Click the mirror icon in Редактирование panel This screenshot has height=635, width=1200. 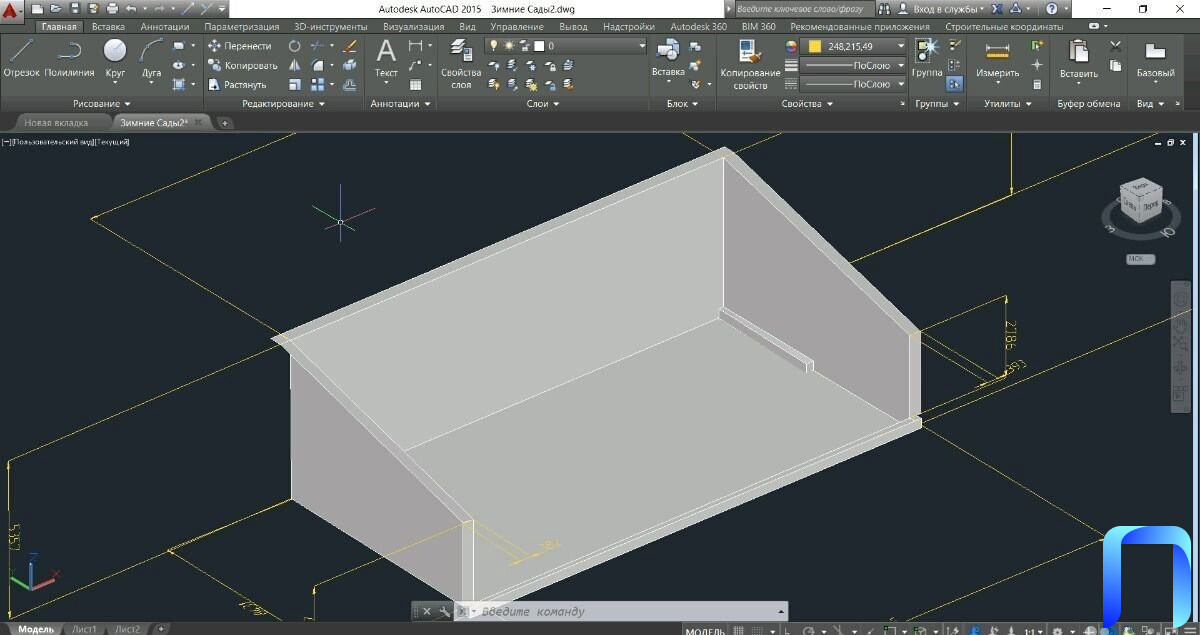coord(294,65)
